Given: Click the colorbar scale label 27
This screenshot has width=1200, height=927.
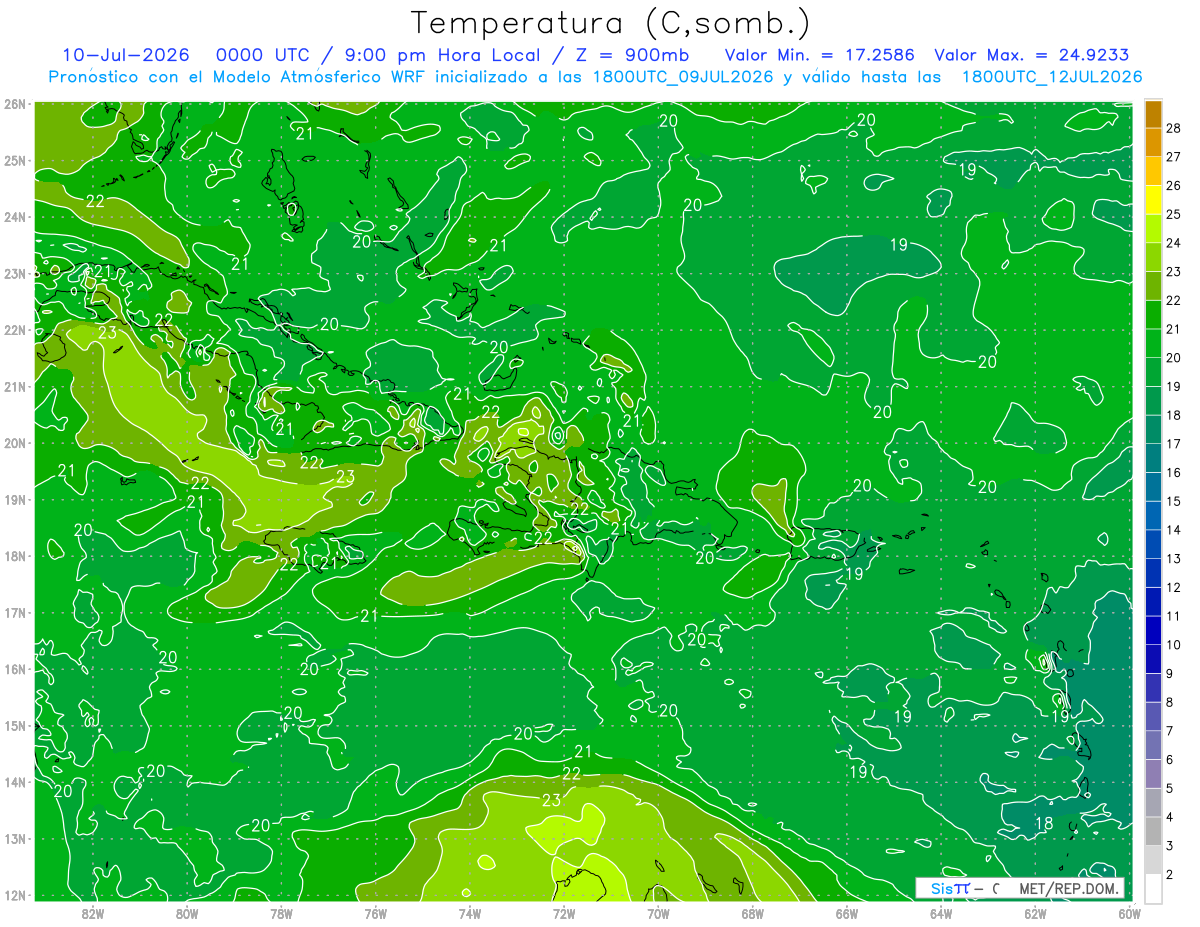Looking at the screenshot, I should coord(1174,157).
